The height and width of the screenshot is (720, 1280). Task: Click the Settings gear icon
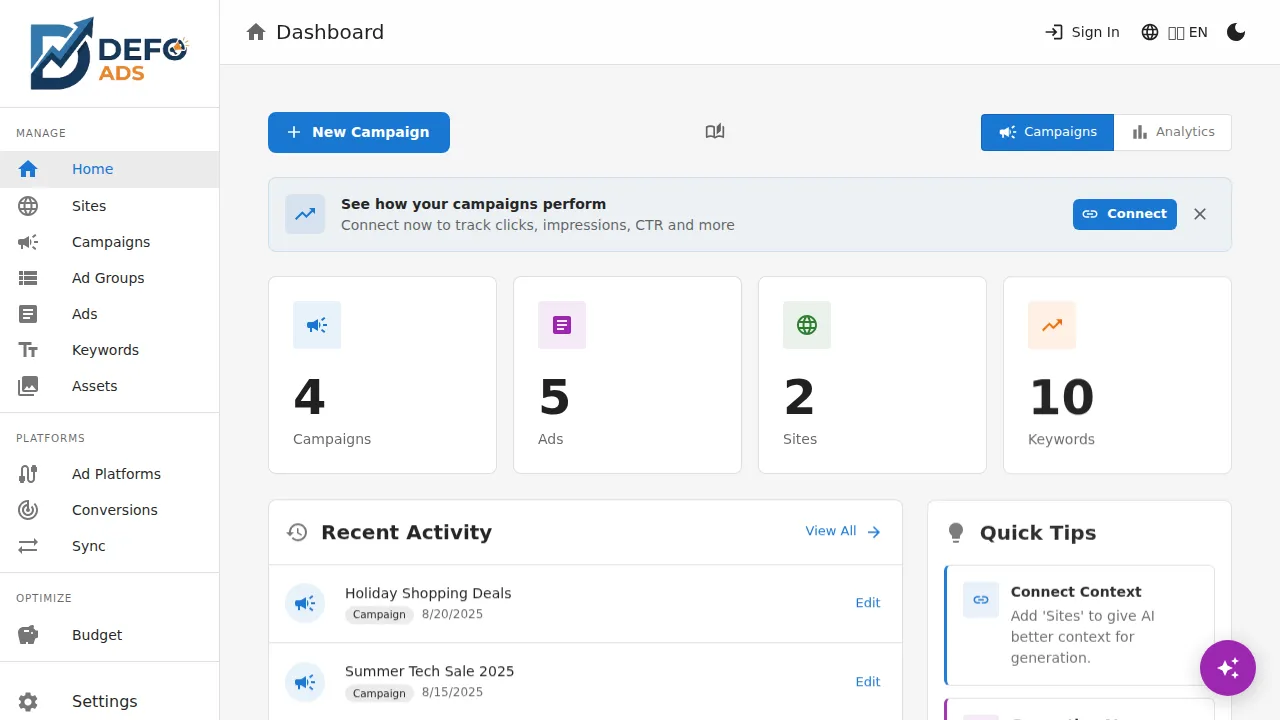point(28,702)
